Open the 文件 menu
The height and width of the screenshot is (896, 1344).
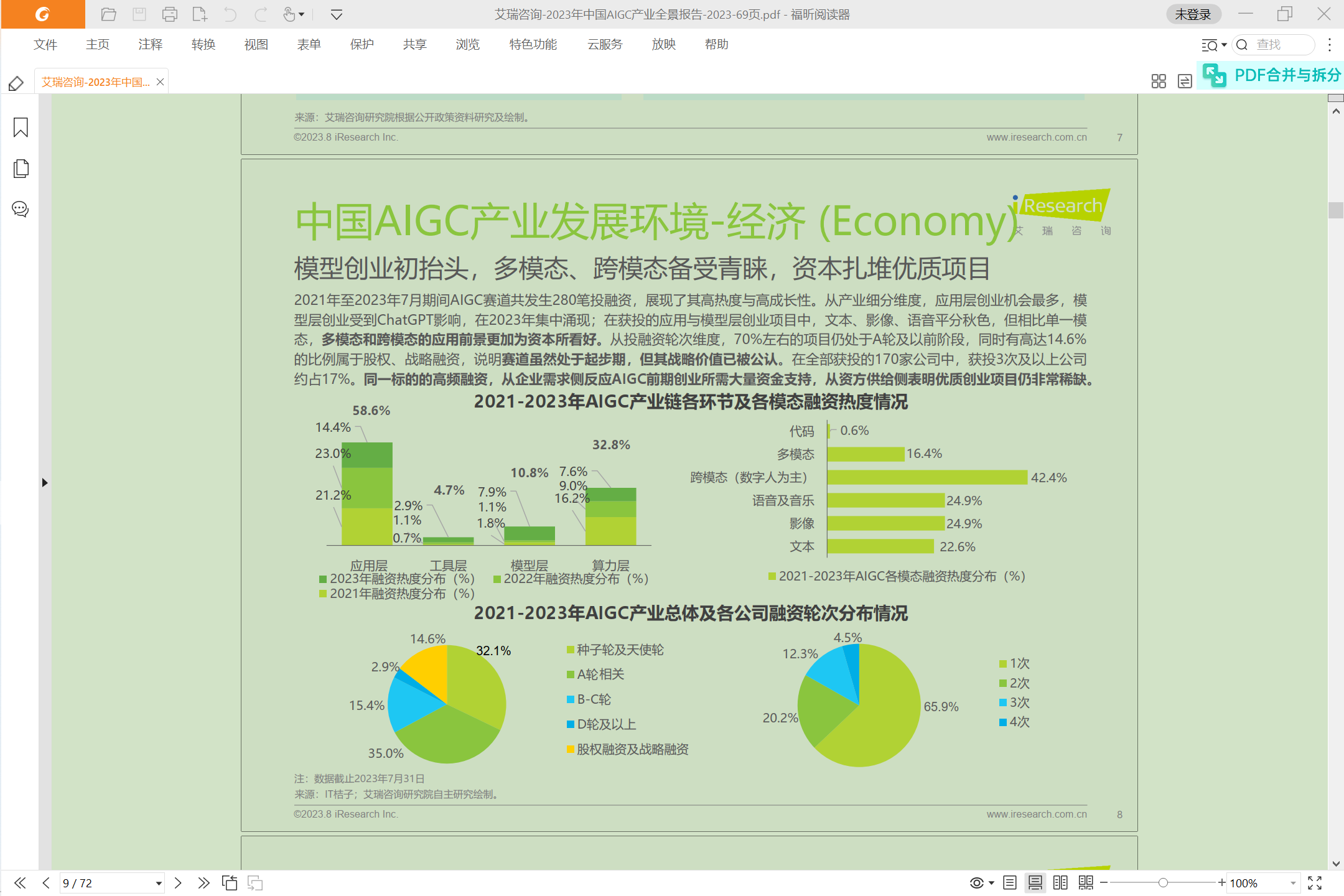point(45,44)
